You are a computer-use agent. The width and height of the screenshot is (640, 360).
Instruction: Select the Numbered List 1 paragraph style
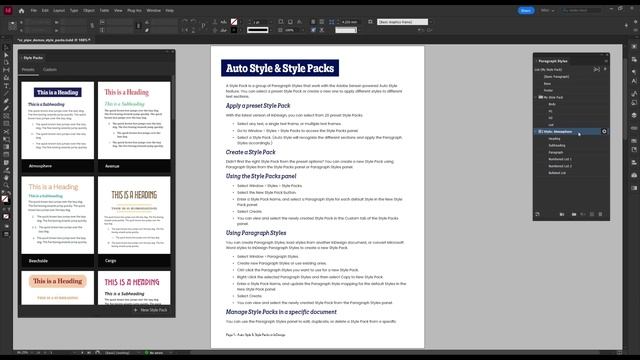coord(560,159)
